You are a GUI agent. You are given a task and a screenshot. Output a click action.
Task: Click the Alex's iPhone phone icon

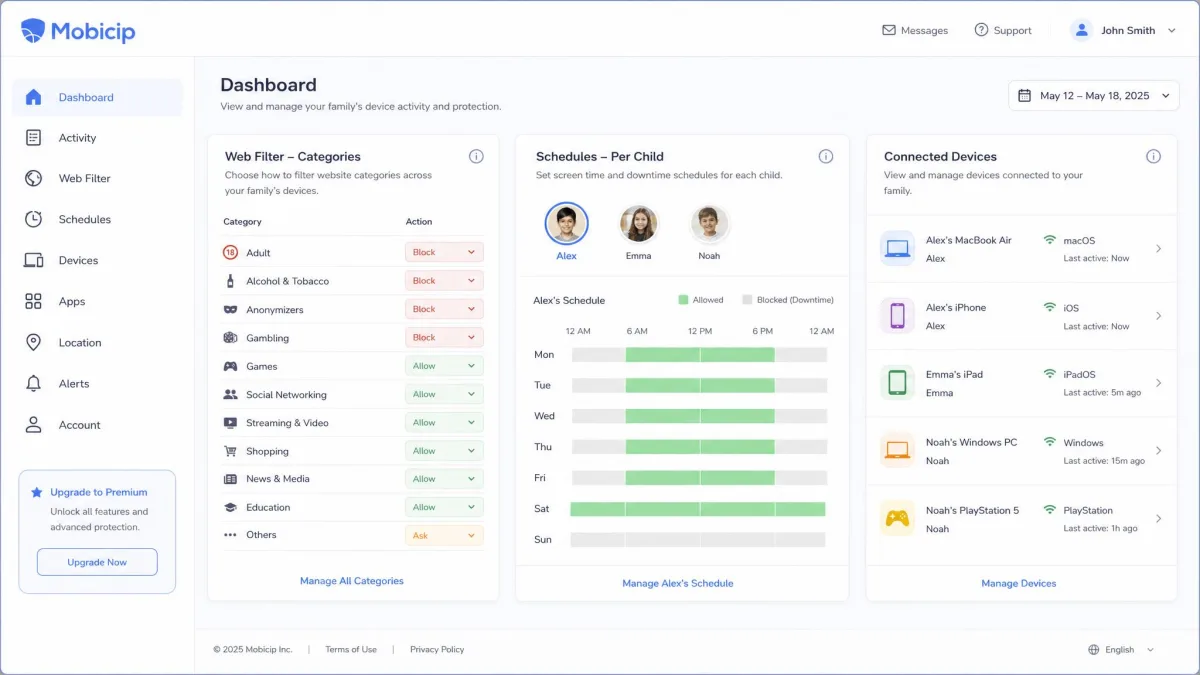[x=897, y=316]
